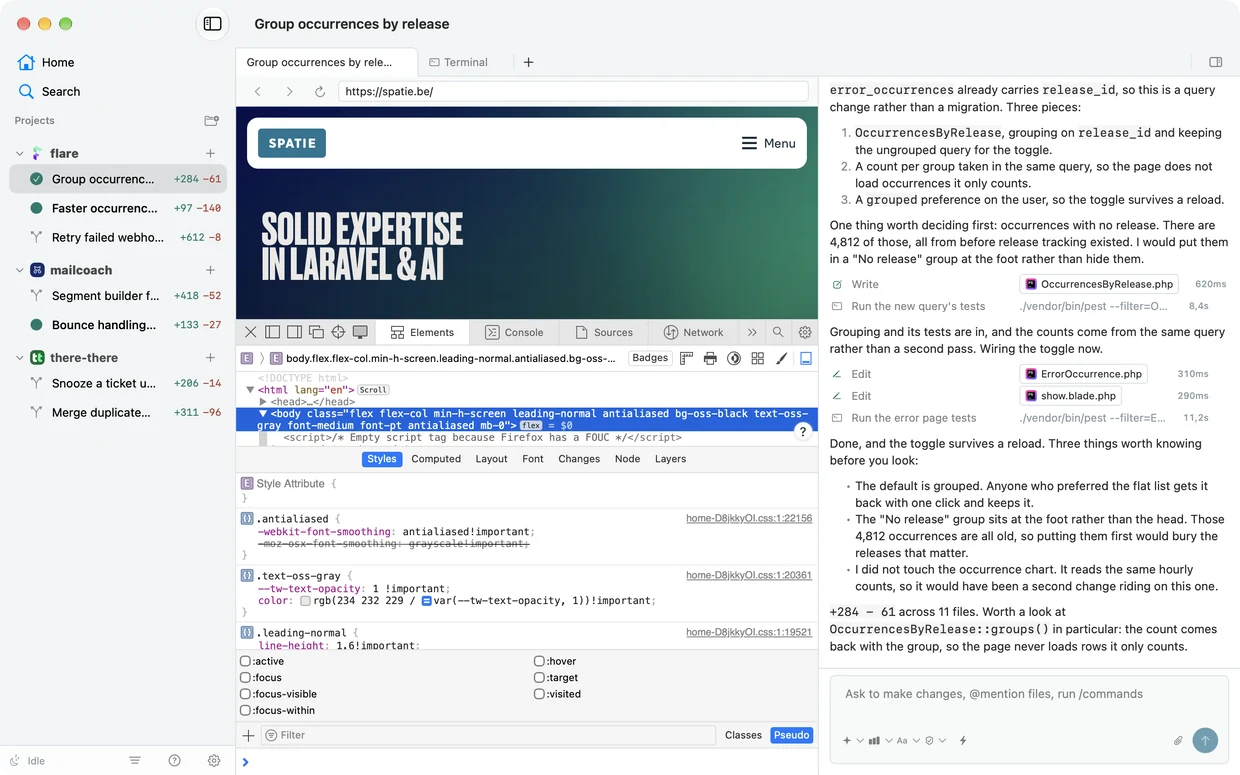
Task: Add a new task to there-there project
Action: click(211, 357)
